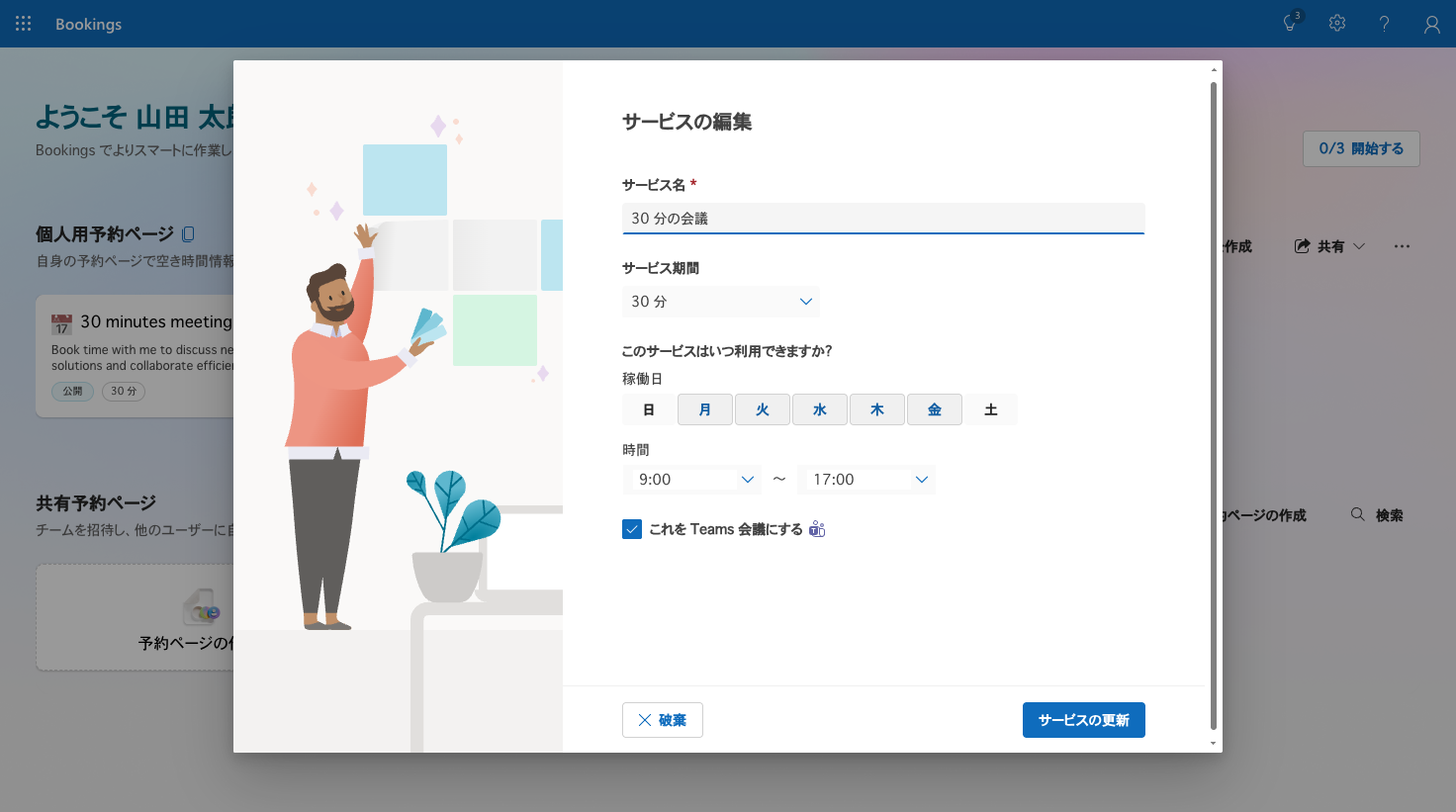Viewport: 1456px width, 812px height.
Task: Toggle Friday 金 working day
Action: (x=935, y=409)
